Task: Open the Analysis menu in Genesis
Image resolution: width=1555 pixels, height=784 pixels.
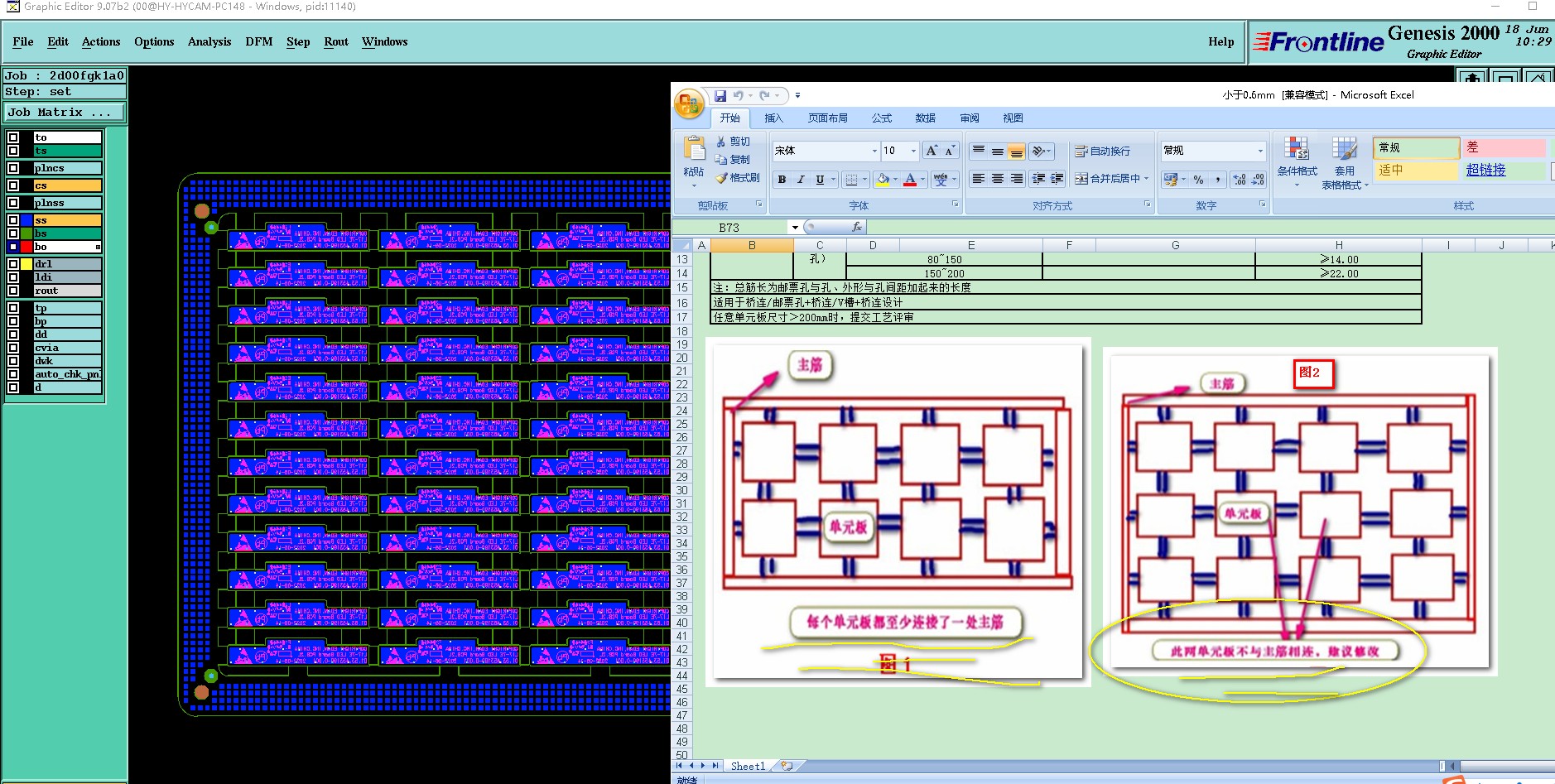Action: coord(209,41)
